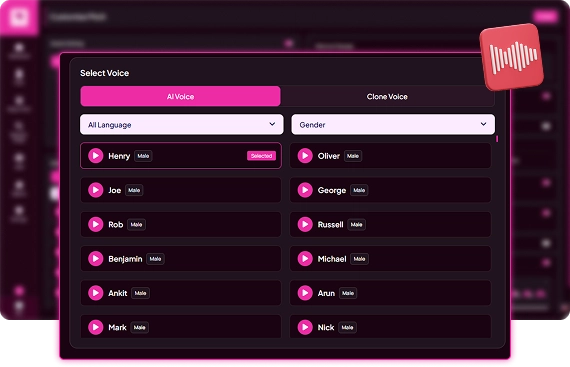Image resolution: width=570 pixels, height=367 pixels.
Task: Preview Joe's voice with play icon
Action: tap(96, 190)
